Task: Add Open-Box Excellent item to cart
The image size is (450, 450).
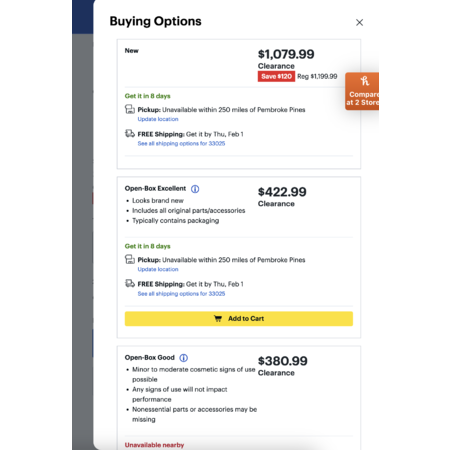Action: 239,319
